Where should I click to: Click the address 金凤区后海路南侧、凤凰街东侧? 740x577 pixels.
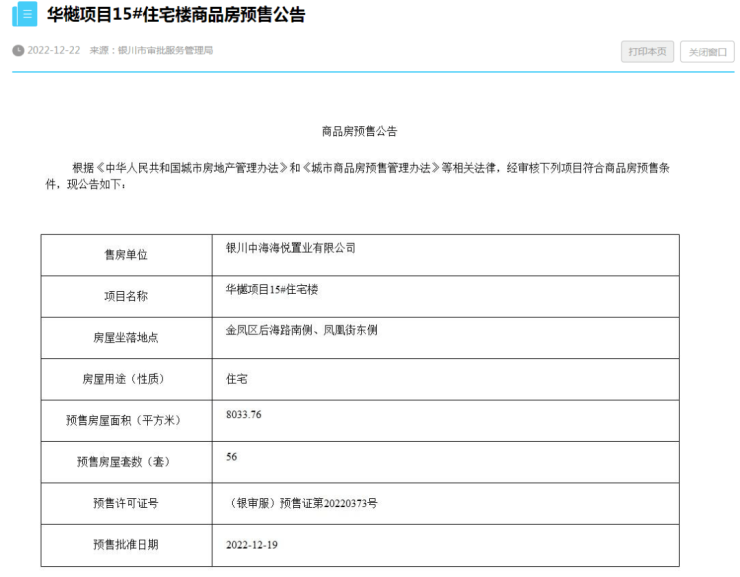[302, 330]
